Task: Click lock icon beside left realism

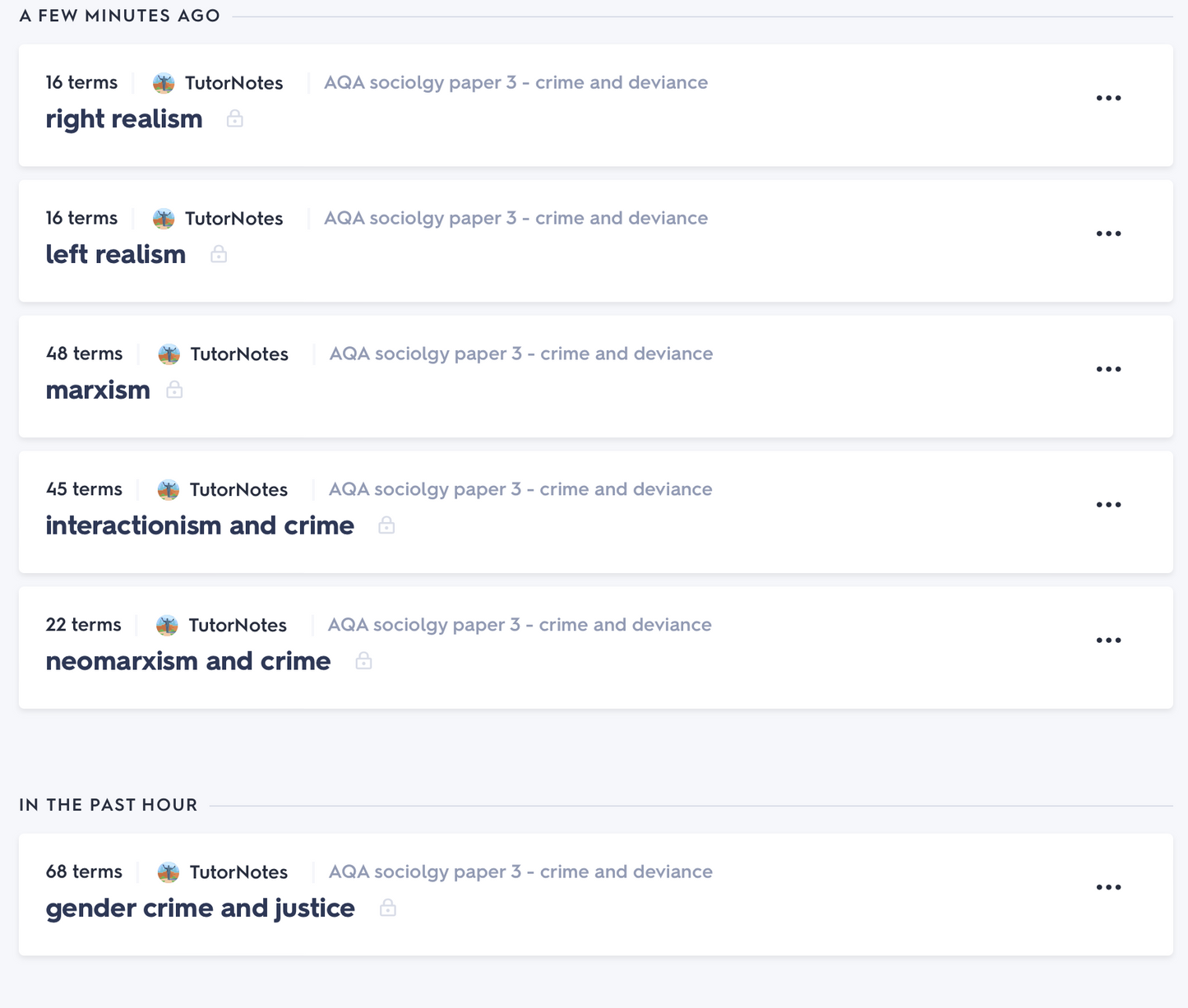Action: pos(219,255)
